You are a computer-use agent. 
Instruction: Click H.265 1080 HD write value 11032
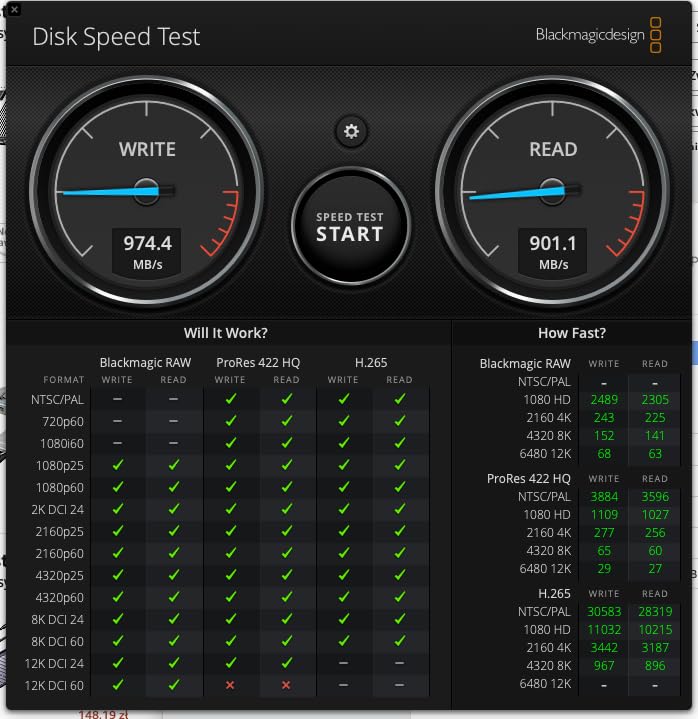(x=604, y=630)
